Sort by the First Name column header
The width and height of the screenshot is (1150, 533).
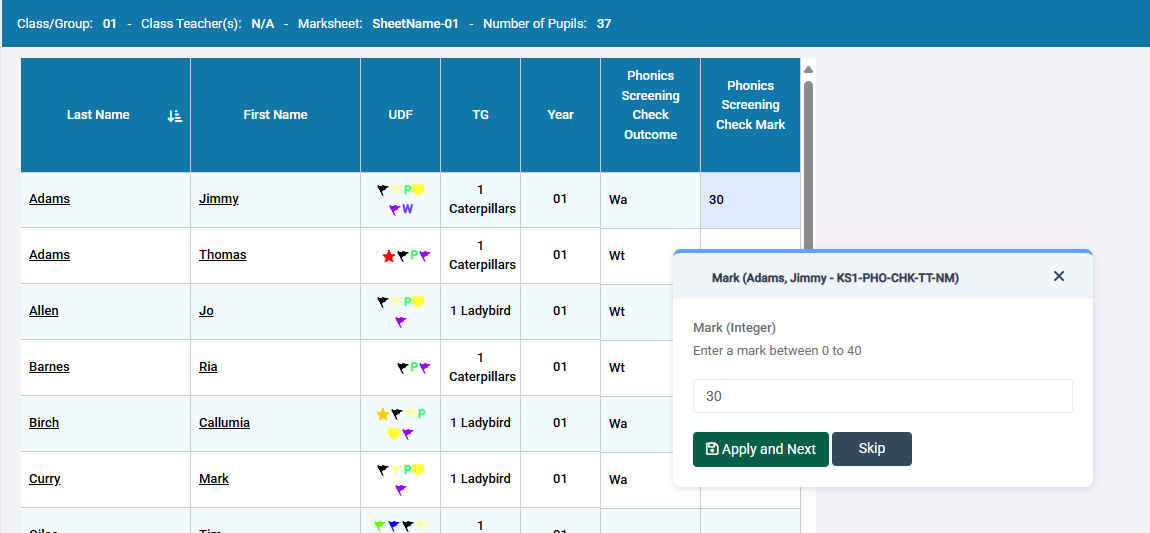(275, 115)
